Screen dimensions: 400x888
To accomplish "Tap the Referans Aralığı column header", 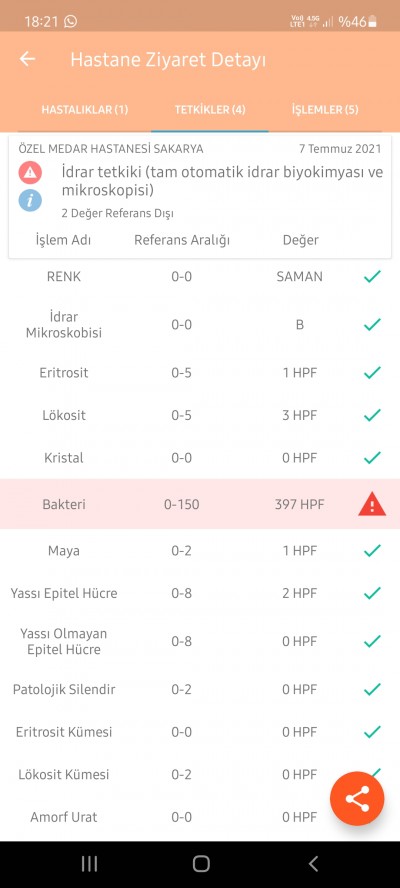I will 182,240.
